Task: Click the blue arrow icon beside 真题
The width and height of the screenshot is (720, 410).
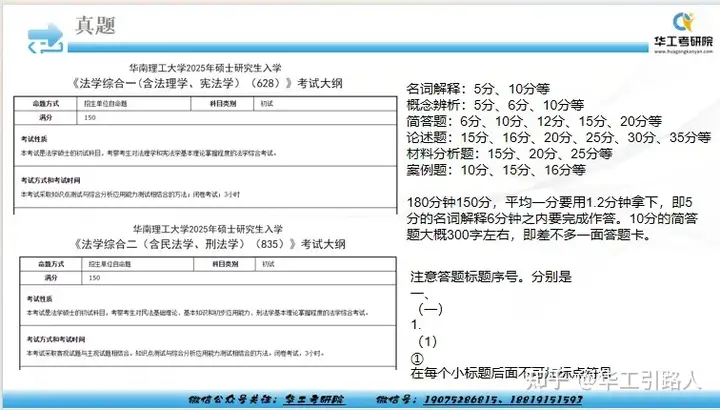Action: click(45, 38)
